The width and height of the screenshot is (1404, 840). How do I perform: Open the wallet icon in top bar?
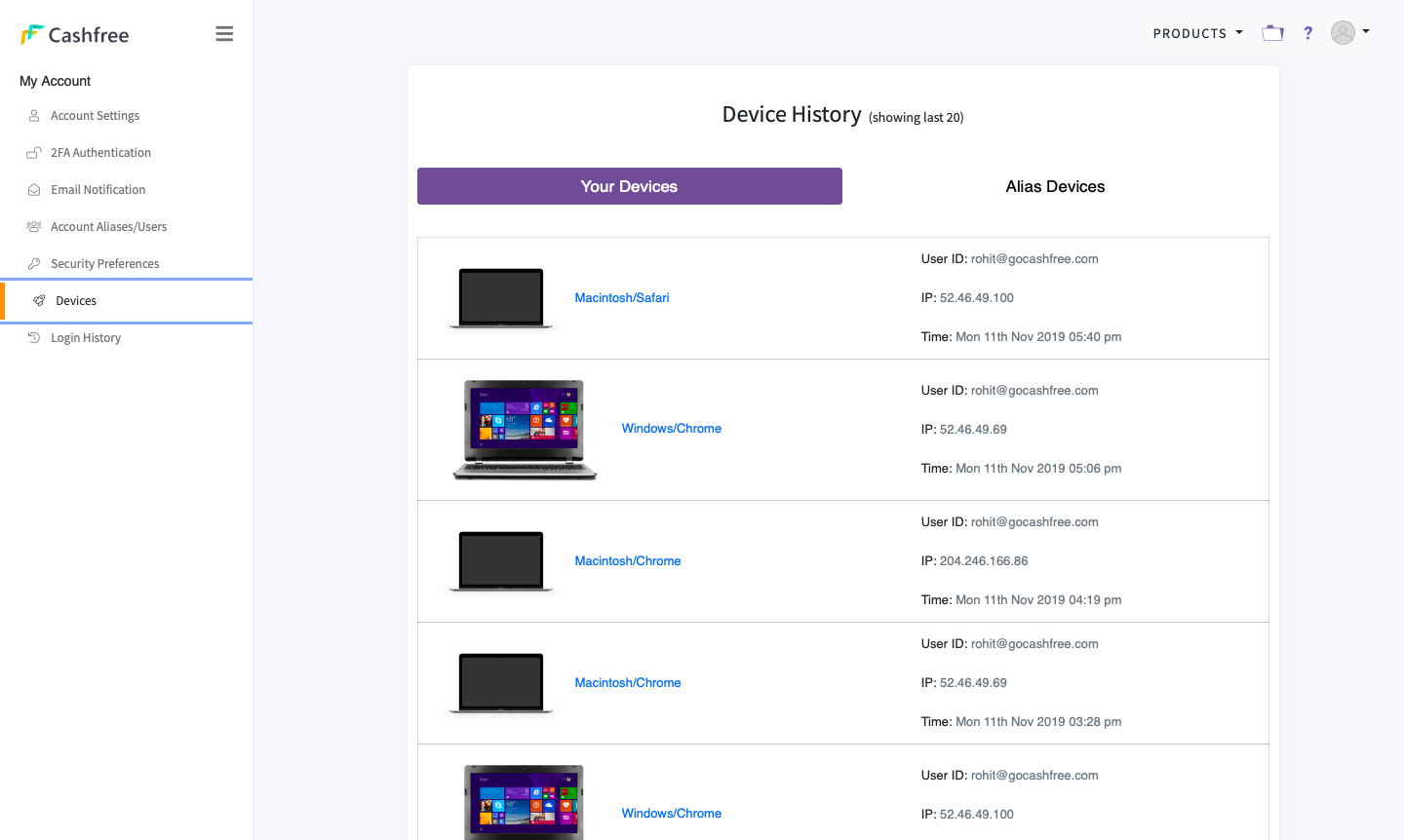pos(1272,33)
